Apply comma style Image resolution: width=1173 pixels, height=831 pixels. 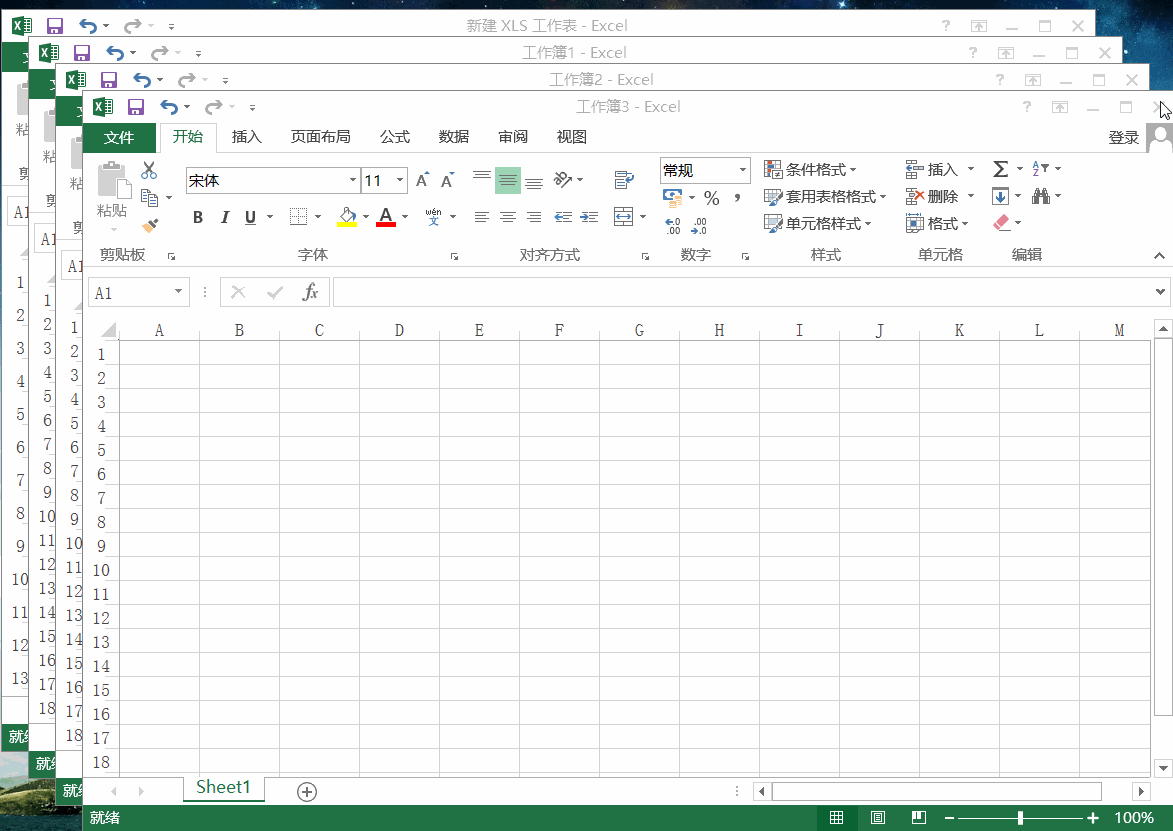(x=738, y=198)
